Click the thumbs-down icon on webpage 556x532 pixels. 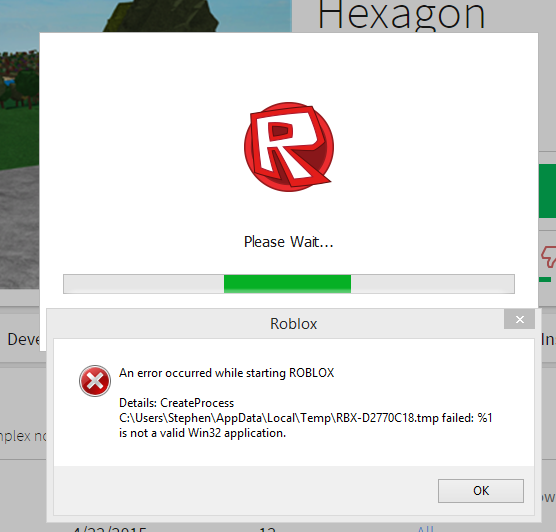(x=549, y=257)
